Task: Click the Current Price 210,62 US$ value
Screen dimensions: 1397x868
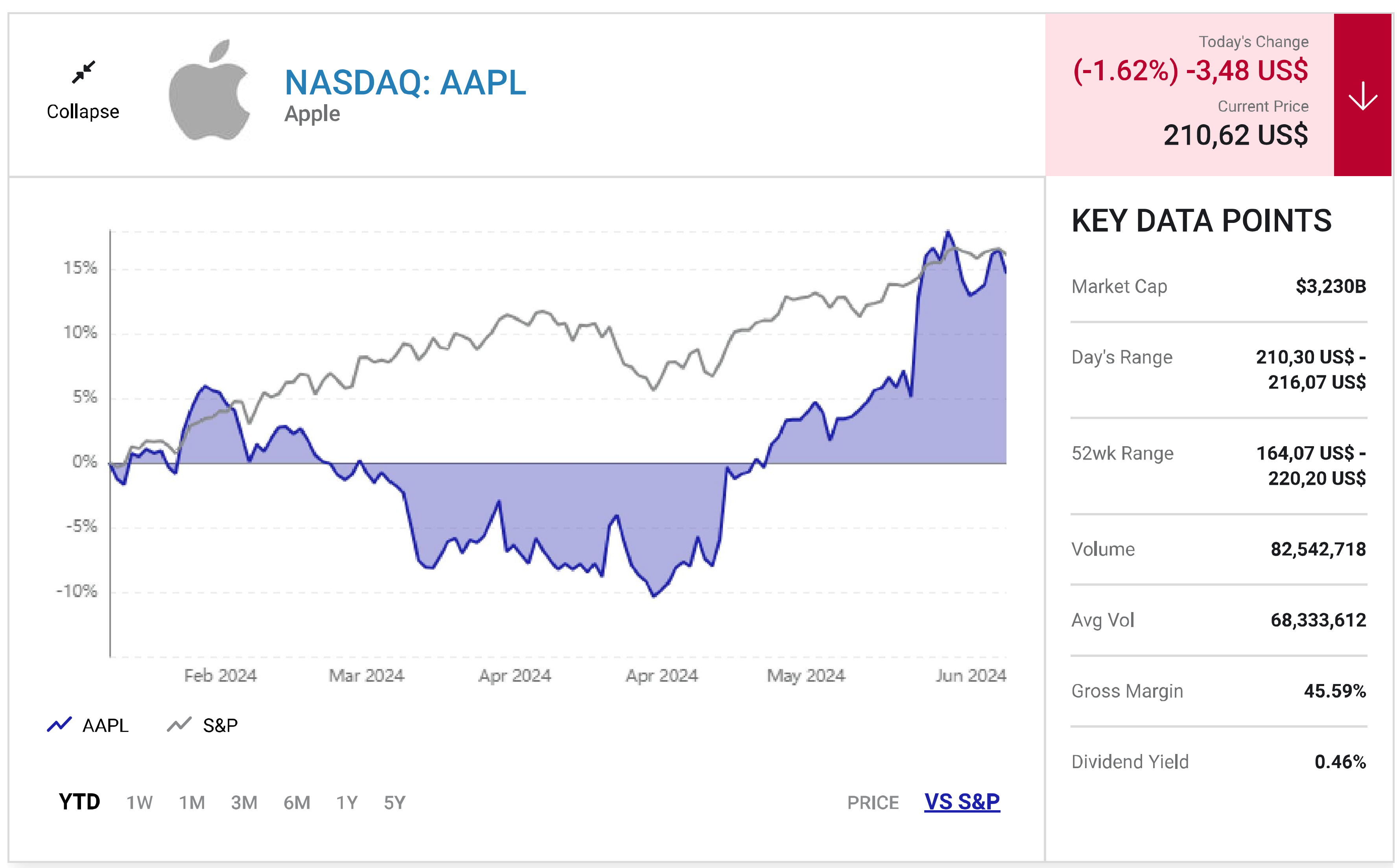Action: [x=1236, y=136]
